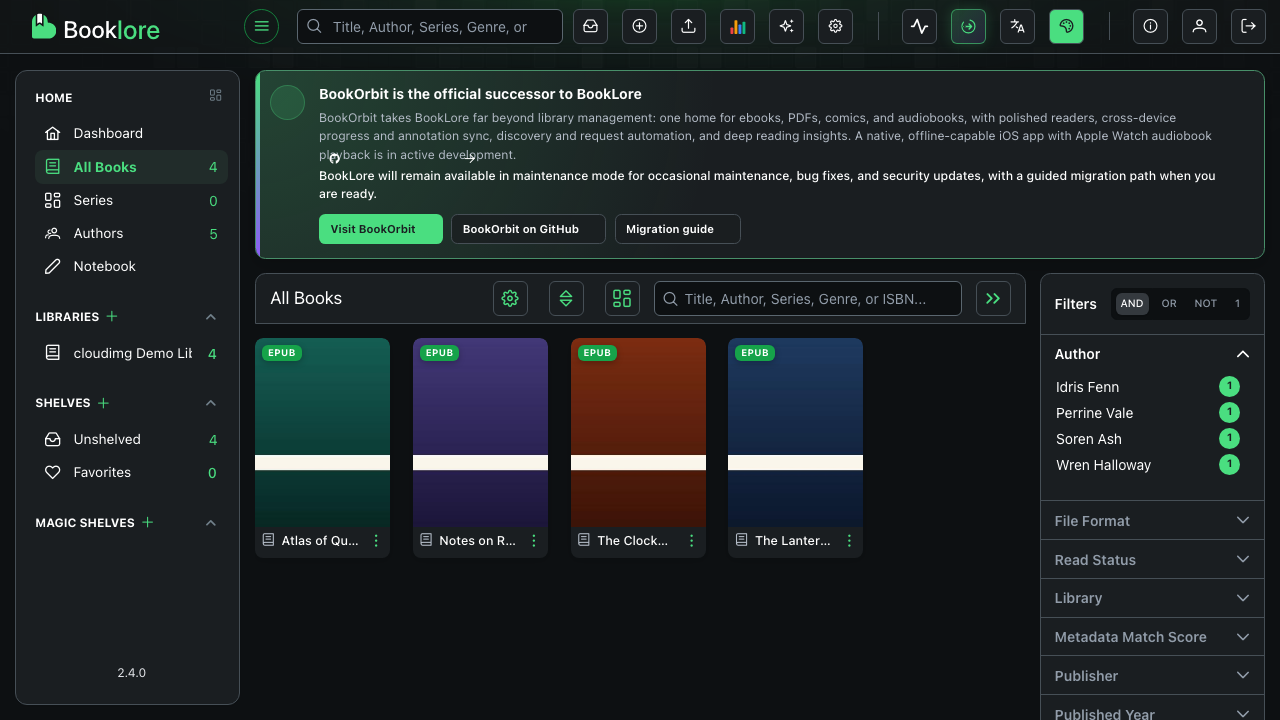
Task: Expand the Publisher filter section
Action: [x=1152, y=676]
